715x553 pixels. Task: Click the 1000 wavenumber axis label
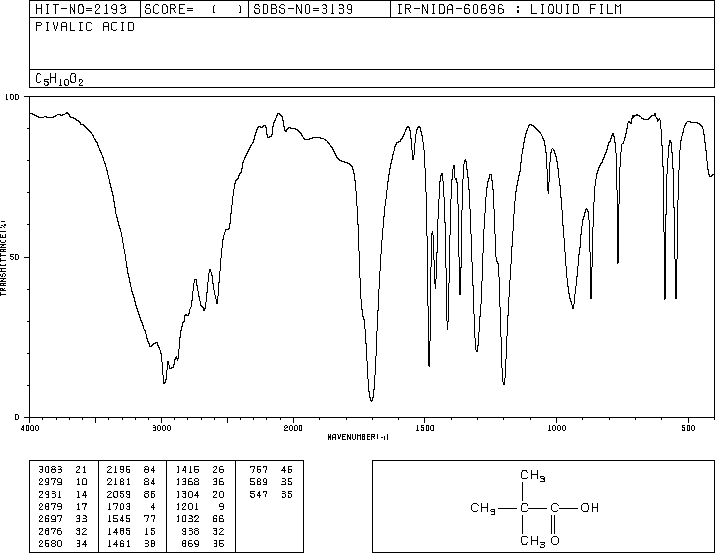pyautogui.click(x=556, y=428)
